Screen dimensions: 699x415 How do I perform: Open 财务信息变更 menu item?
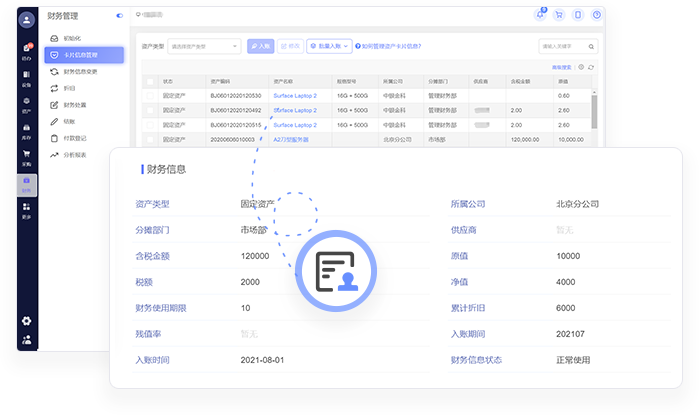[x=84, y=72]
